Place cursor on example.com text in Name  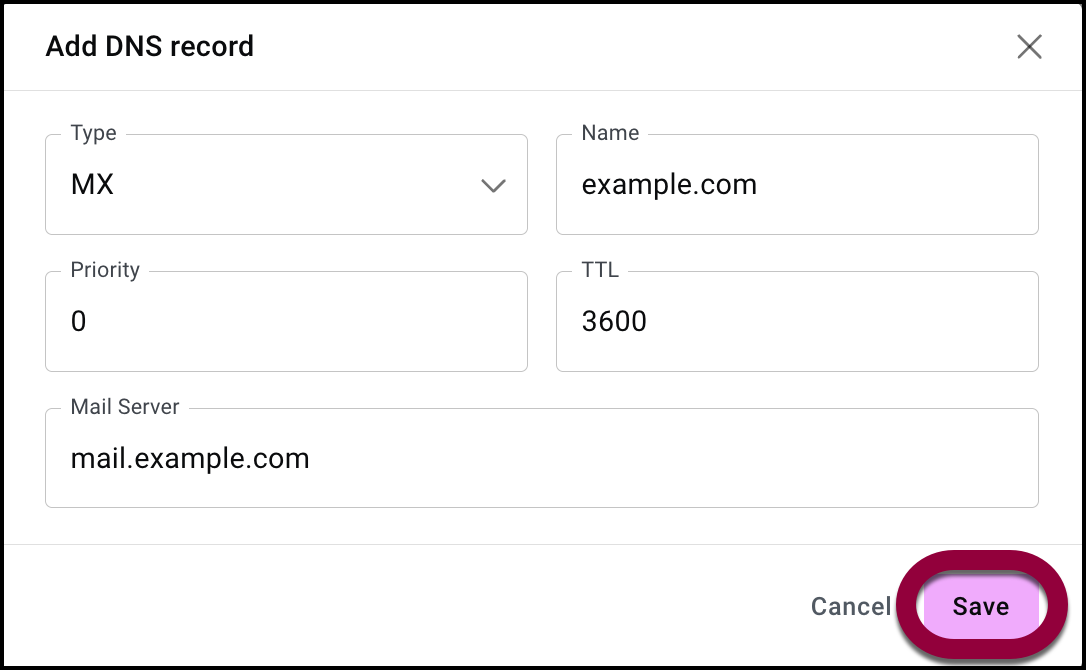point(669,185)
